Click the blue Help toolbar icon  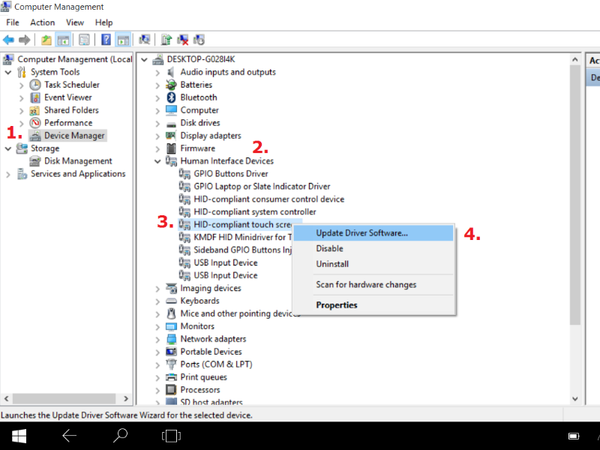pos(104,40)
